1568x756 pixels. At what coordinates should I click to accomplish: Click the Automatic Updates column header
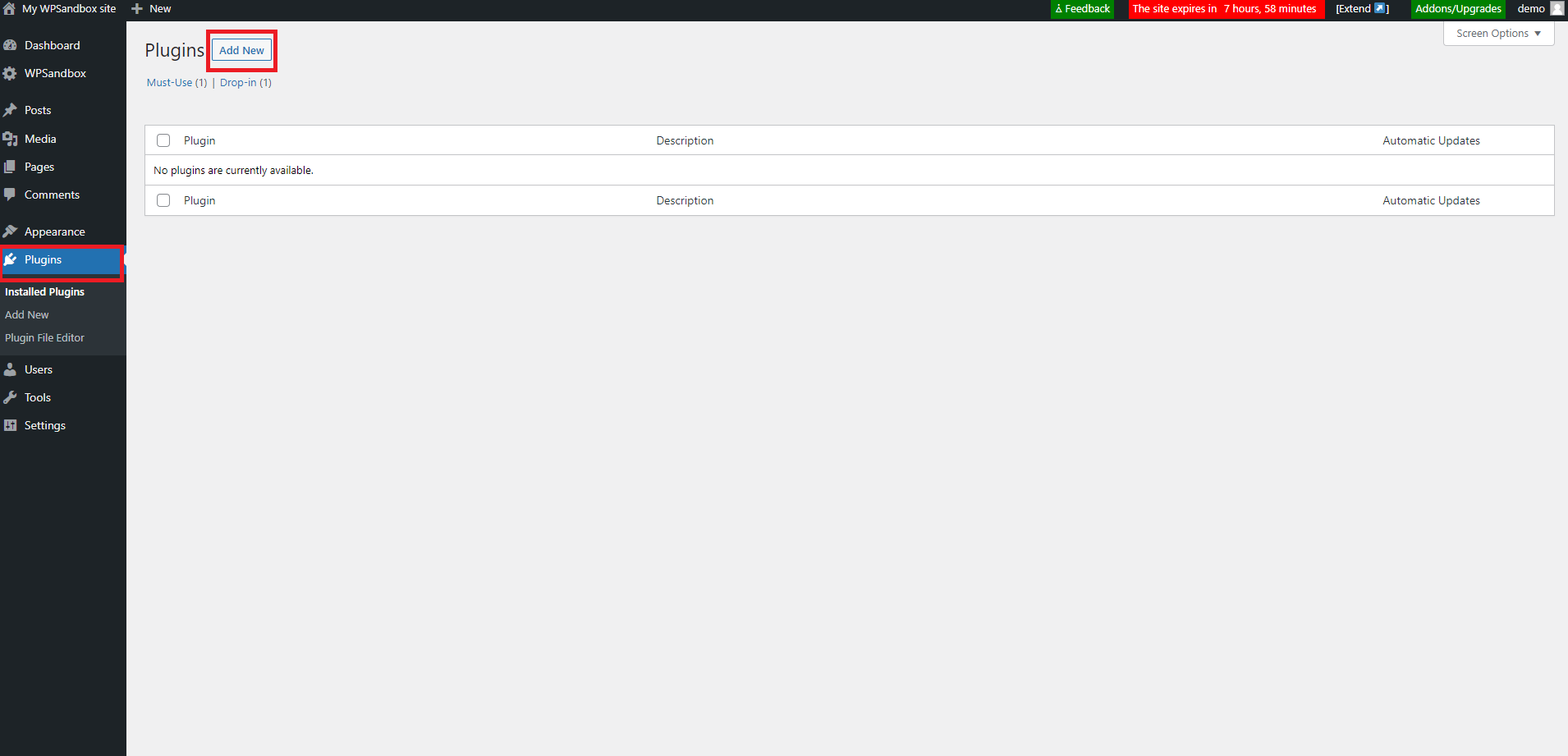[x=1431, y=140]
